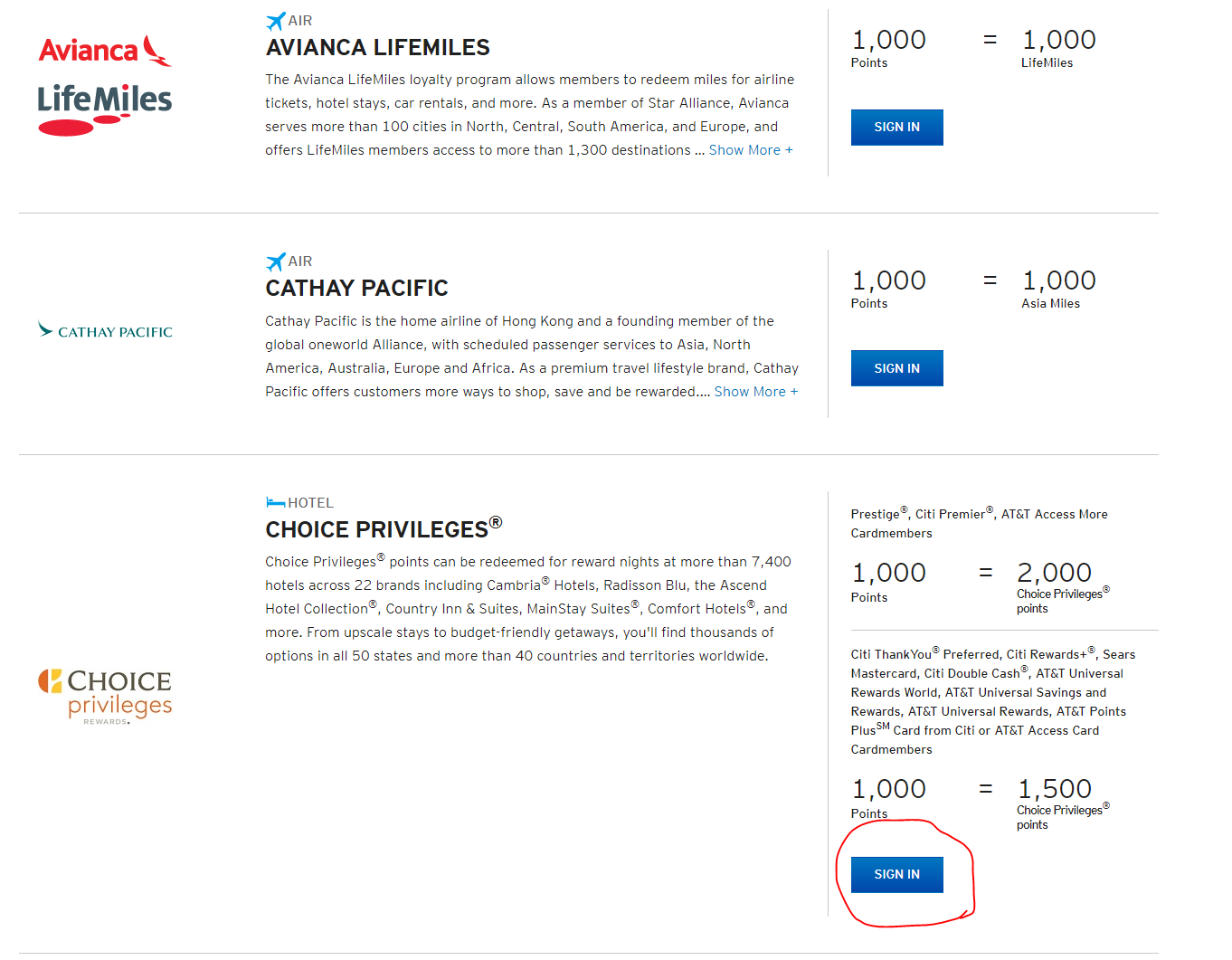Click the Prestige, Citi Premier cardmembers text
The width and height of the screenshot is (1232, 960).
(x=980, y=523)
